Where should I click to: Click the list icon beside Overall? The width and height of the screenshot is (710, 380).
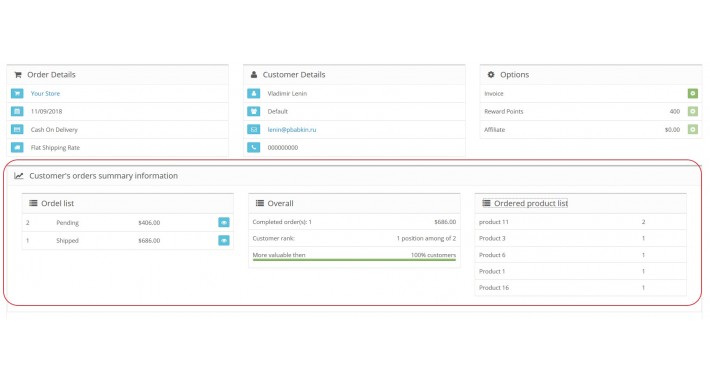[259, 203]
